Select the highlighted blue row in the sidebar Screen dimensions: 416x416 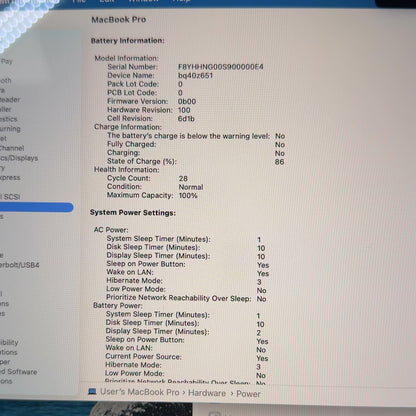(36, 207)
